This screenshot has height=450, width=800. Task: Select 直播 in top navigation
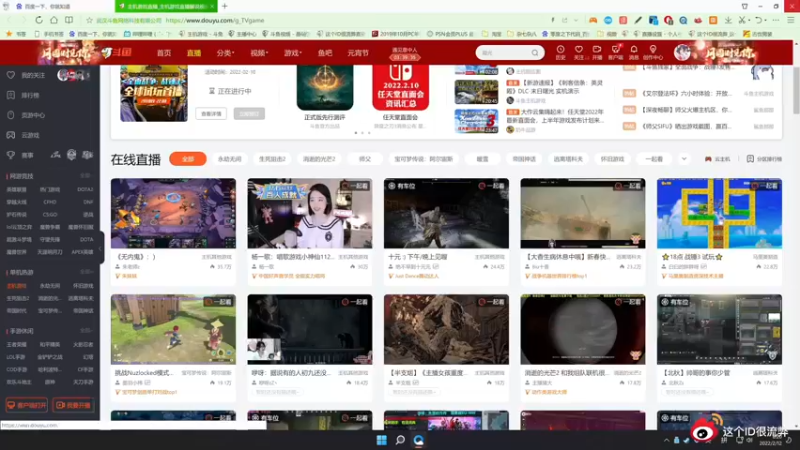point(194,53)
